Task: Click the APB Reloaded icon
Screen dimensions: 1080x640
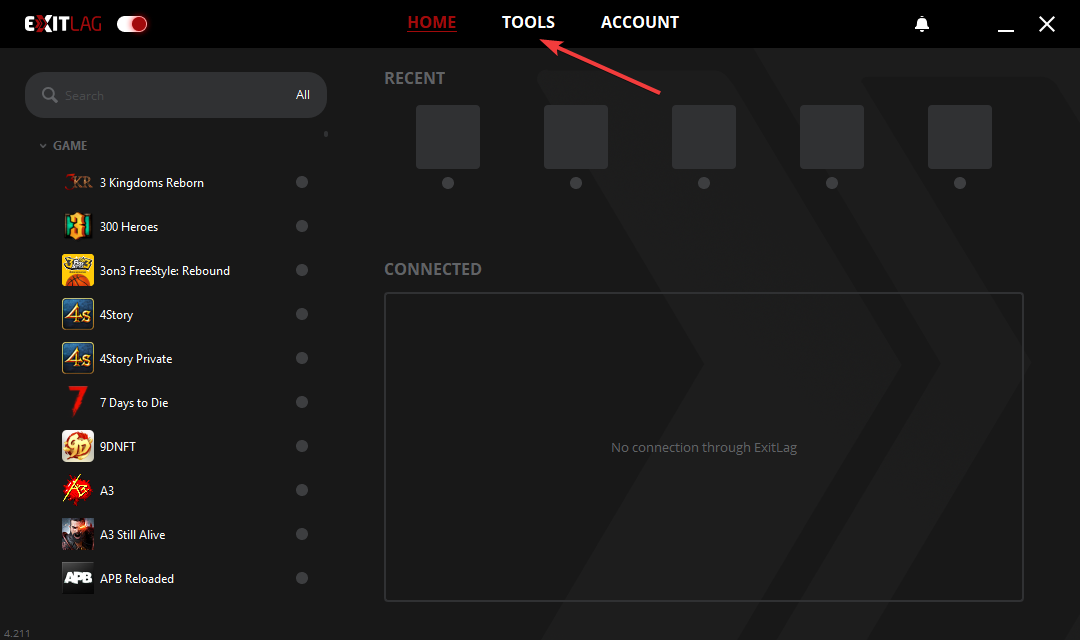Action: click(x=78, y=578)
